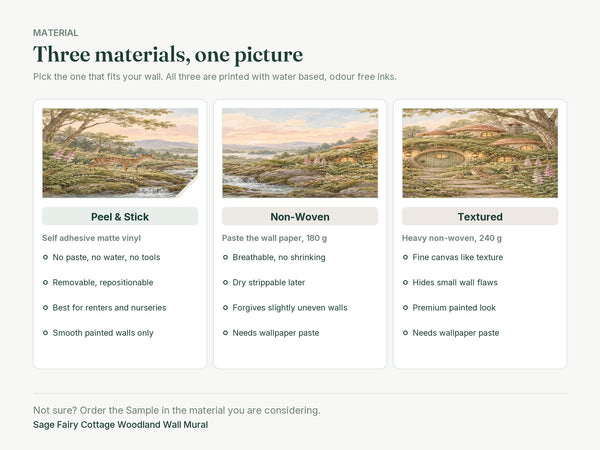Select the Non-Woven material label

pyautogui.click(x=300, y=217)
